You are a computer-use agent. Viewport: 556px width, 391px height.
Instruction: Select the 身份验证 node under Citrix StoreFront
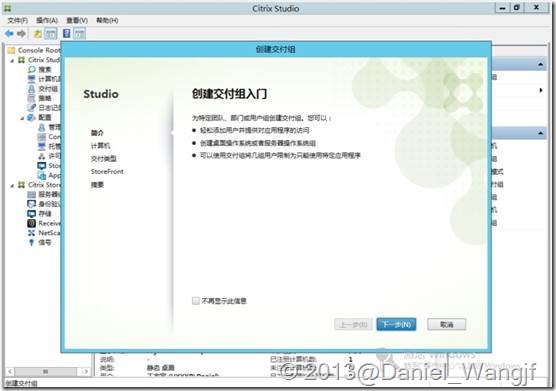[x=44, y=204]
